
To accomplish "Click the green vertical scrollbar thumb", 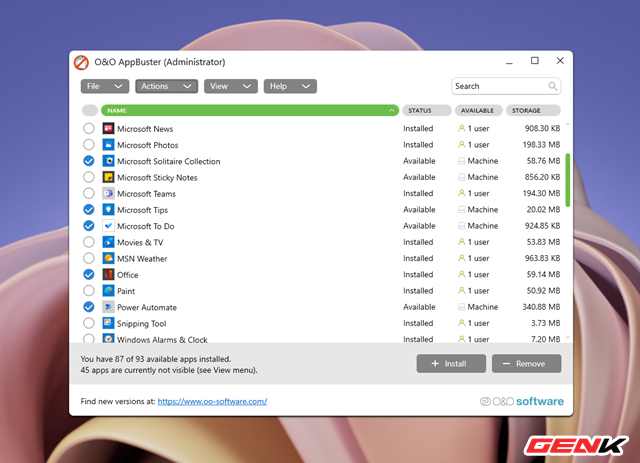I will pyautogui.click(x=567, y=180).
